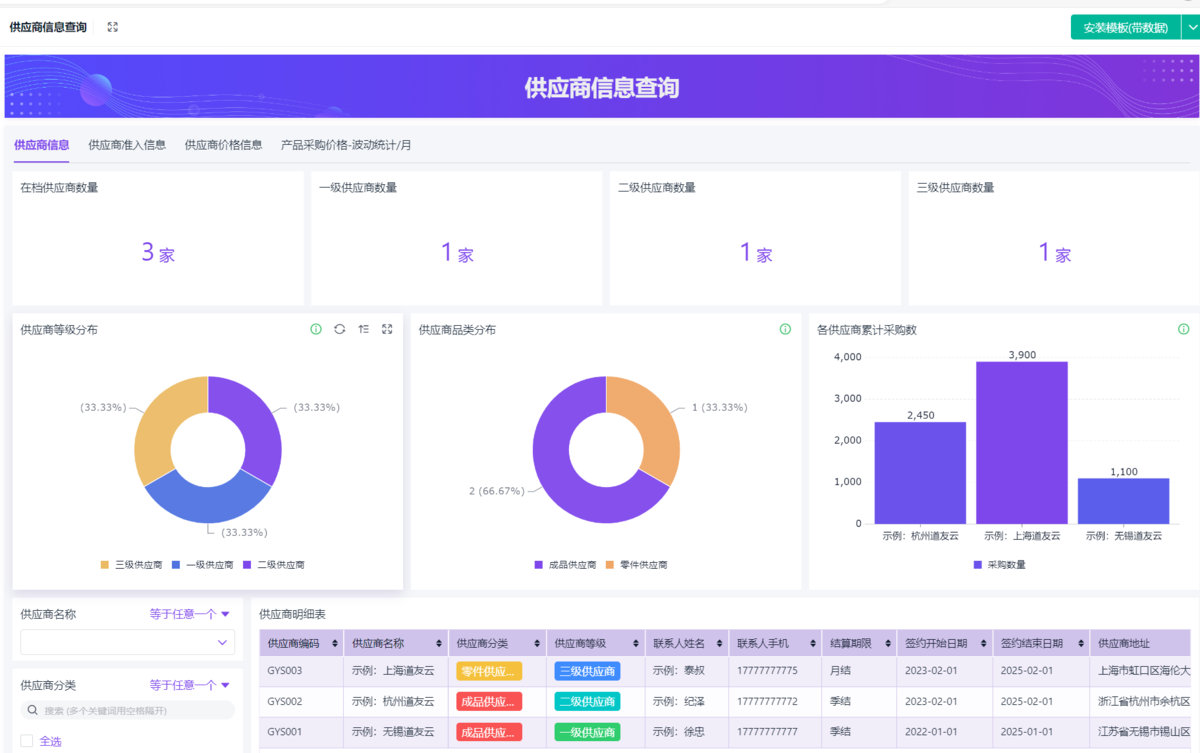
Task: Sort table by 供应商编码 column arrows
Action: point(336,643)
